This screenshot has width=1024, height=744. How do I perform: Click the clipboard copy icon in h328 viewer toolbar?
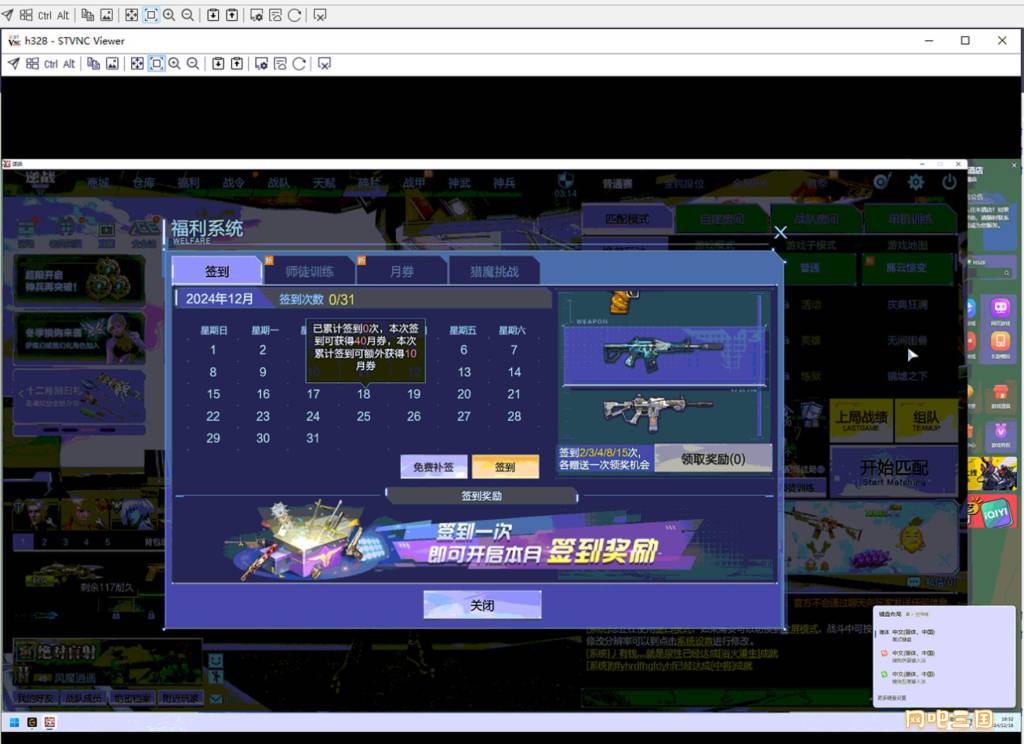[x=93, y=63]
